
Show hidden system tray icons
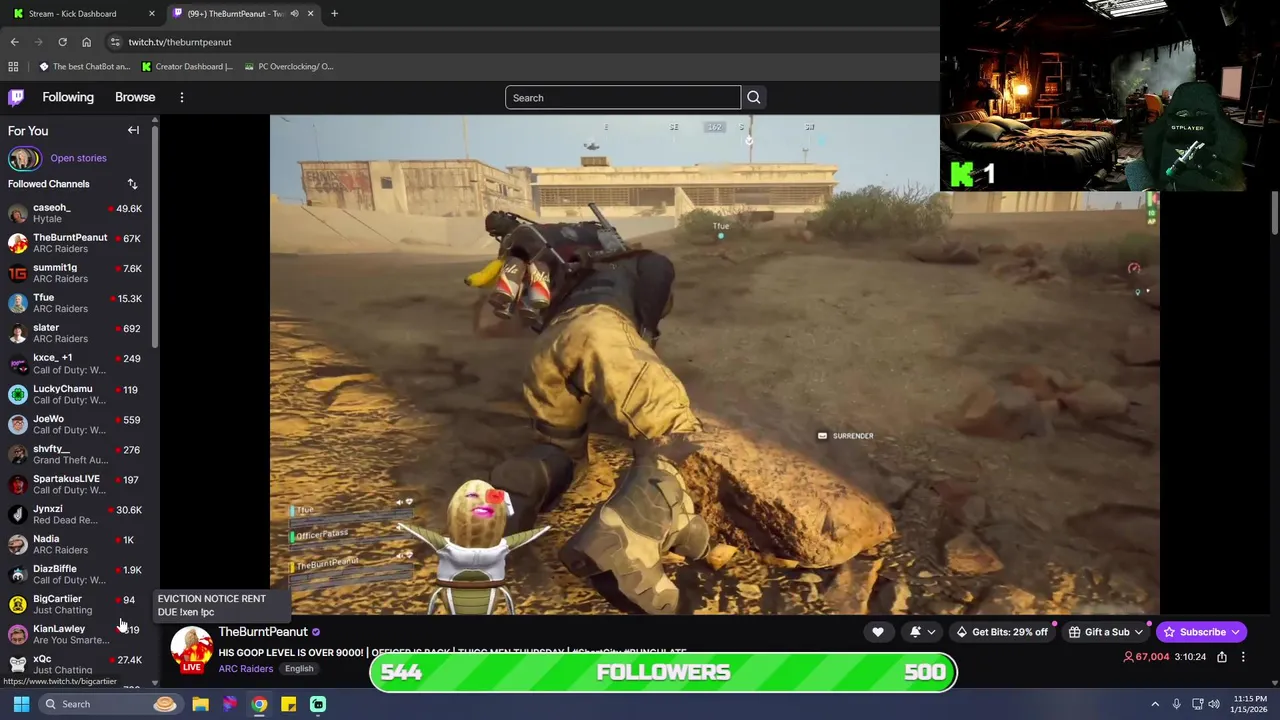tap(1155, 704)
